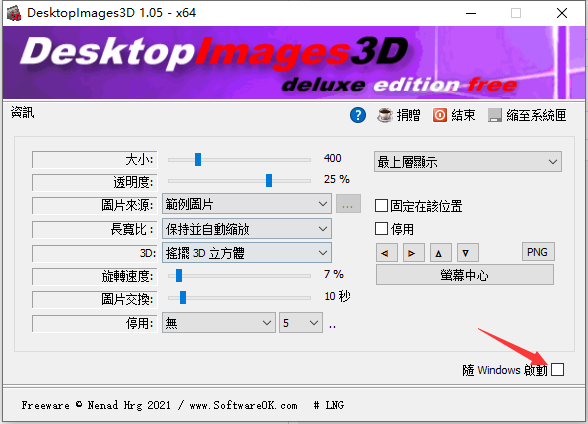Click the DesktopImages3D banner image
This screenshot has height=424, width=588.
click(294, 63)
